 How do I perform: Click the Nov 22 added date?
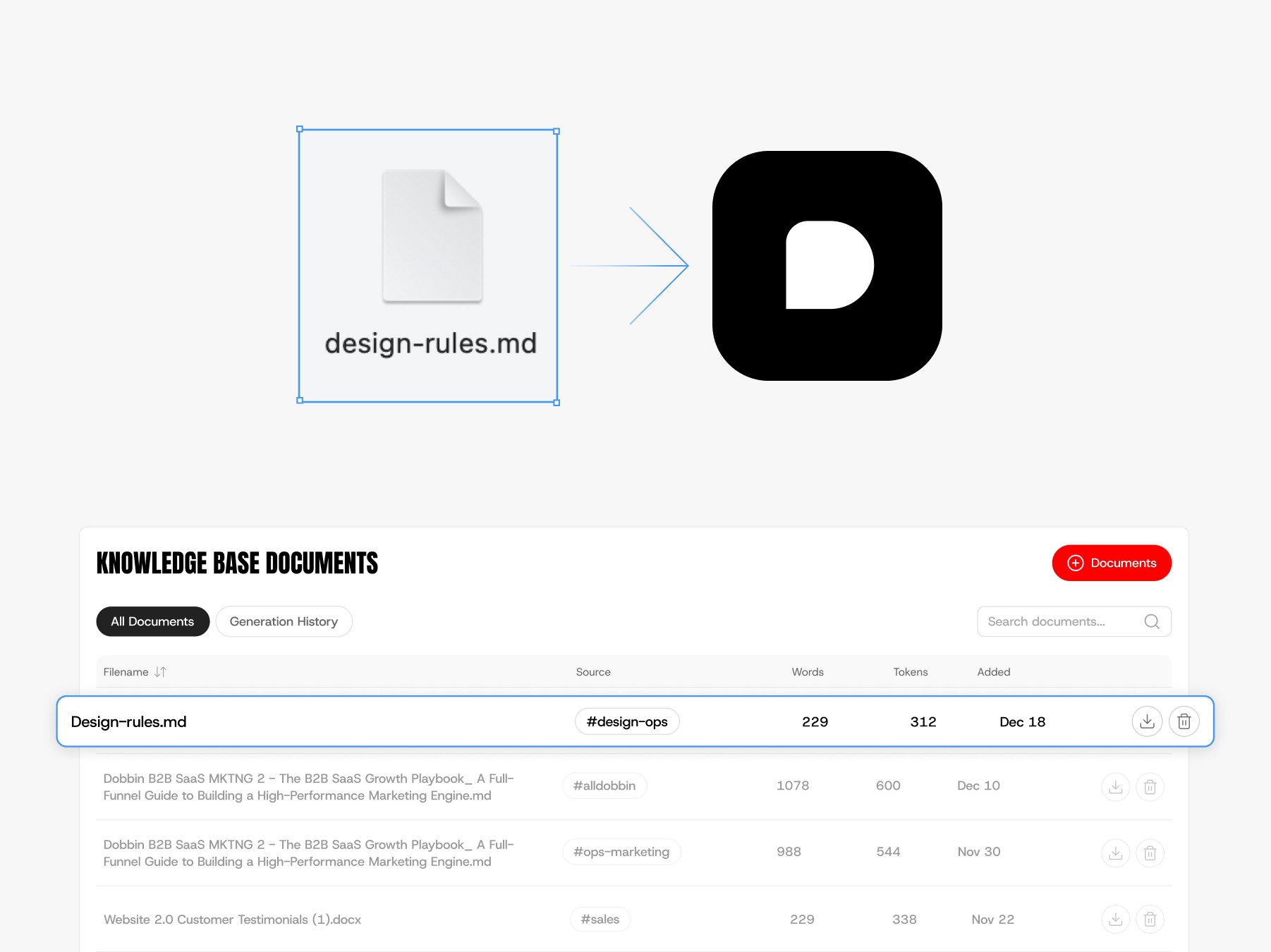point(993,919)
